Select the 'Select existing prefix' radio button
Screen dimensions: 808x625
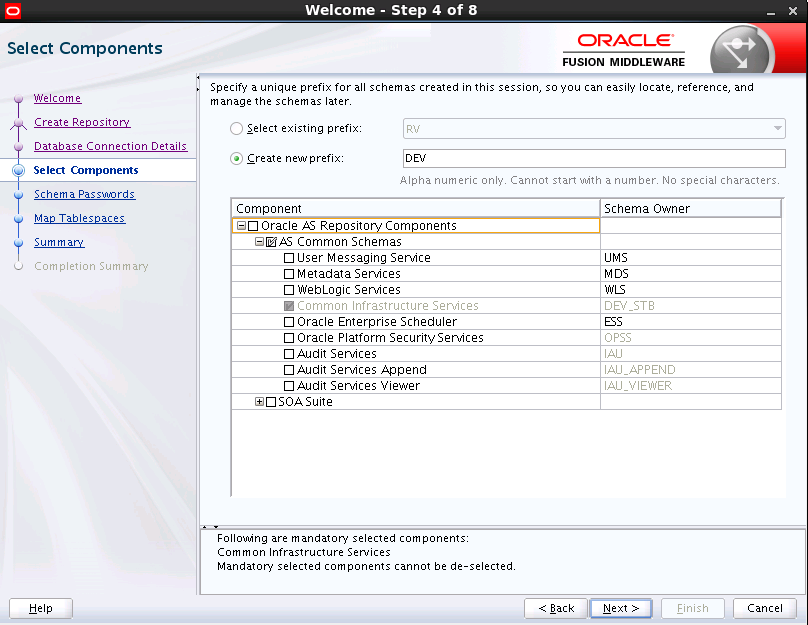(x=236, y=128)
